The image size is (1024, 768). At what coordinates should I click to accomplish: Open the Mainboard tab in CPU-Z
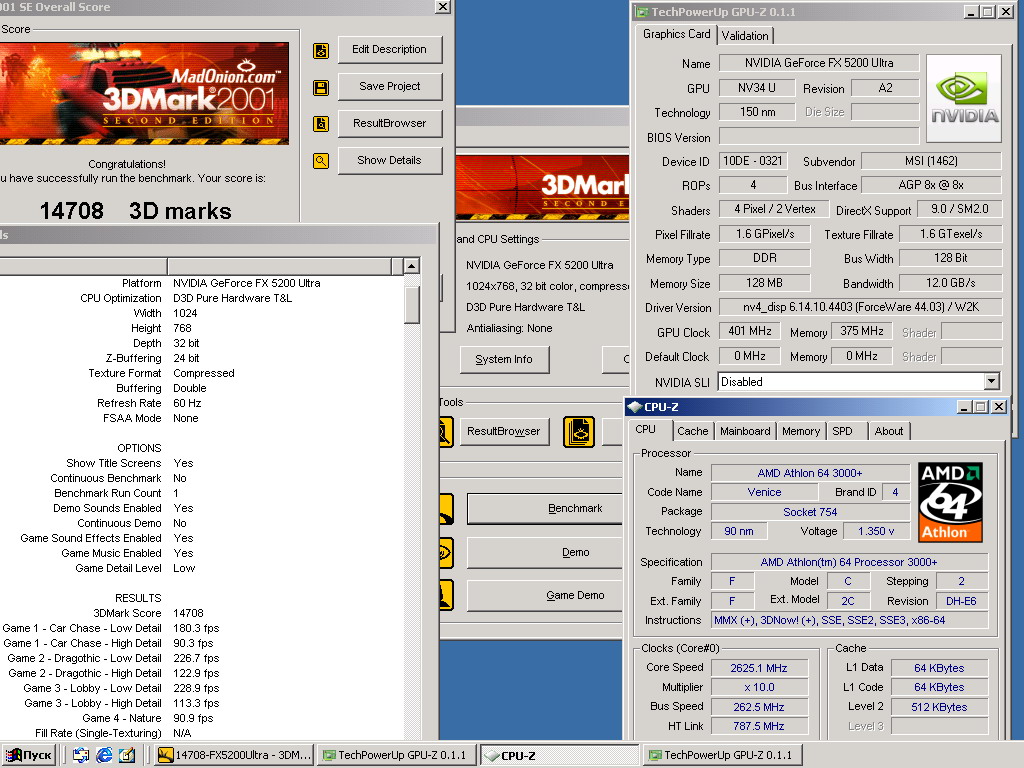745,431
